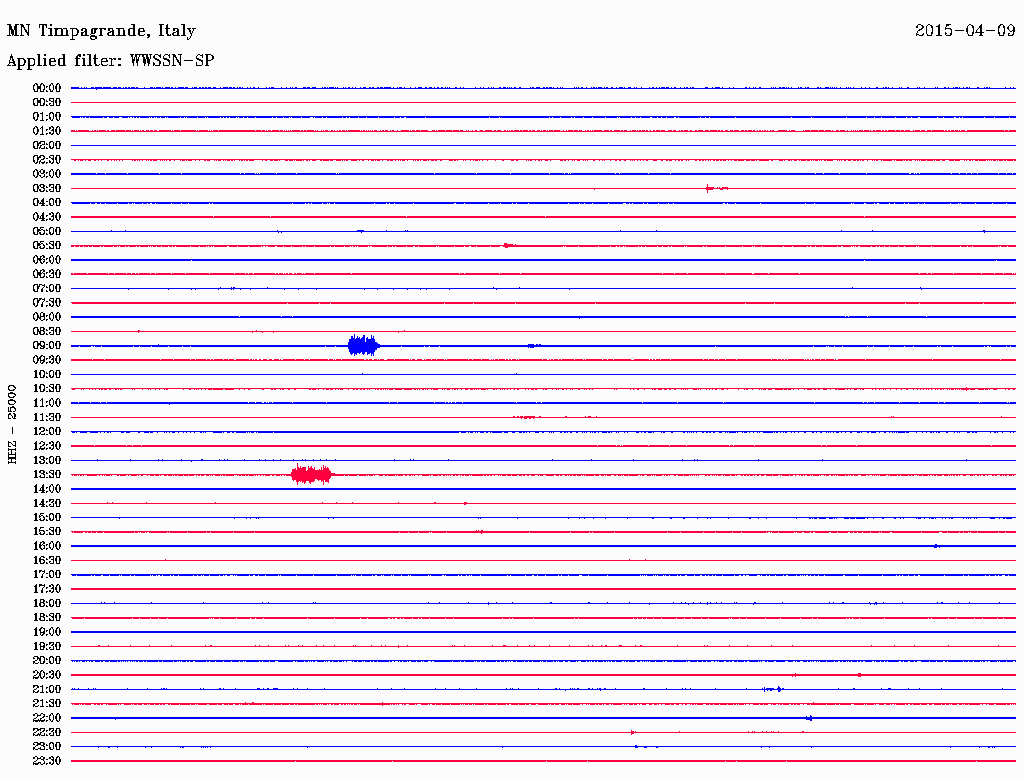
Task: Select the 19:00 time label
Action: click(x=46, y=632)
